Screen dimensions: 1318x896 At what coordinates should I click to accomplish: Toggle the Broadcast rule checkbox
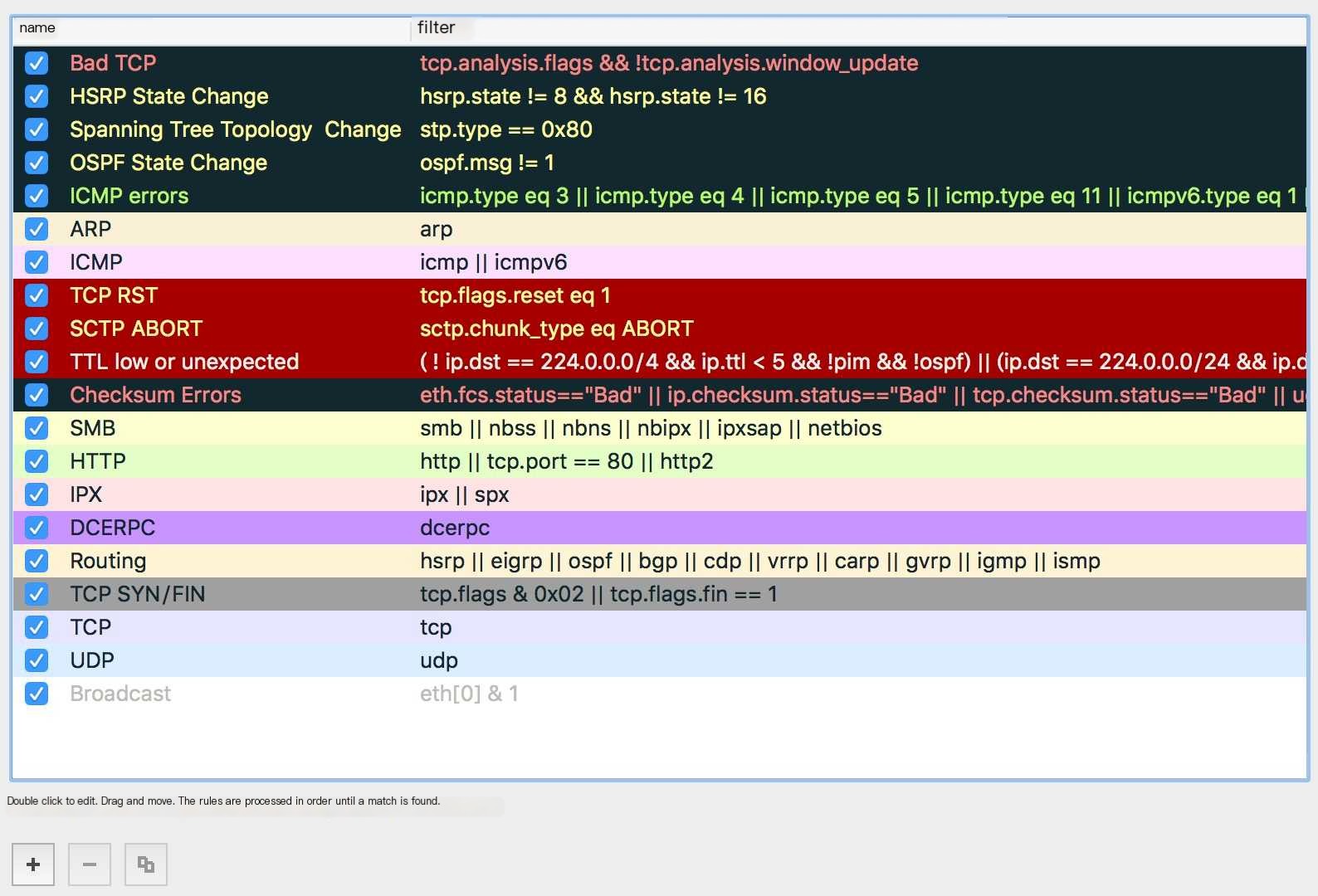click(37, 694)
